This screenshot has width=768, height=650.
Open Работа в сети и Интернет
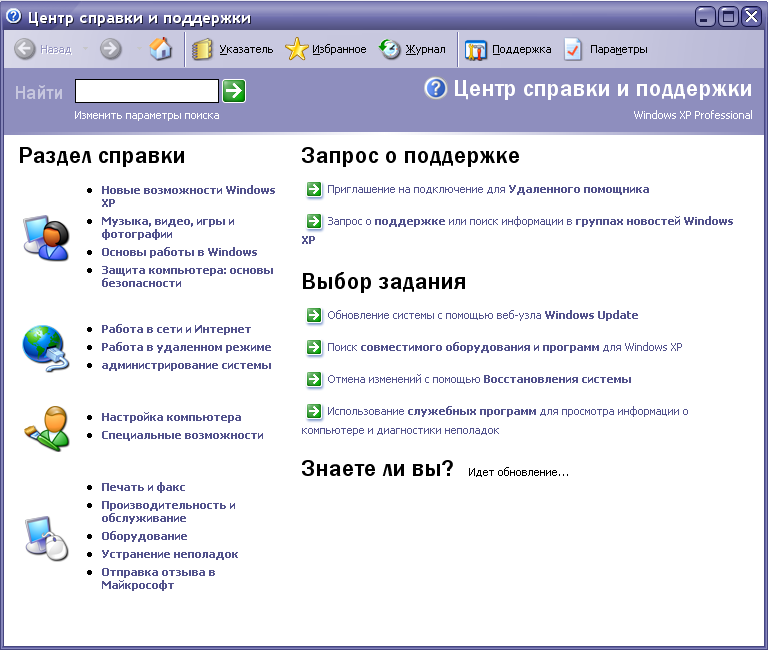(176, 329)
